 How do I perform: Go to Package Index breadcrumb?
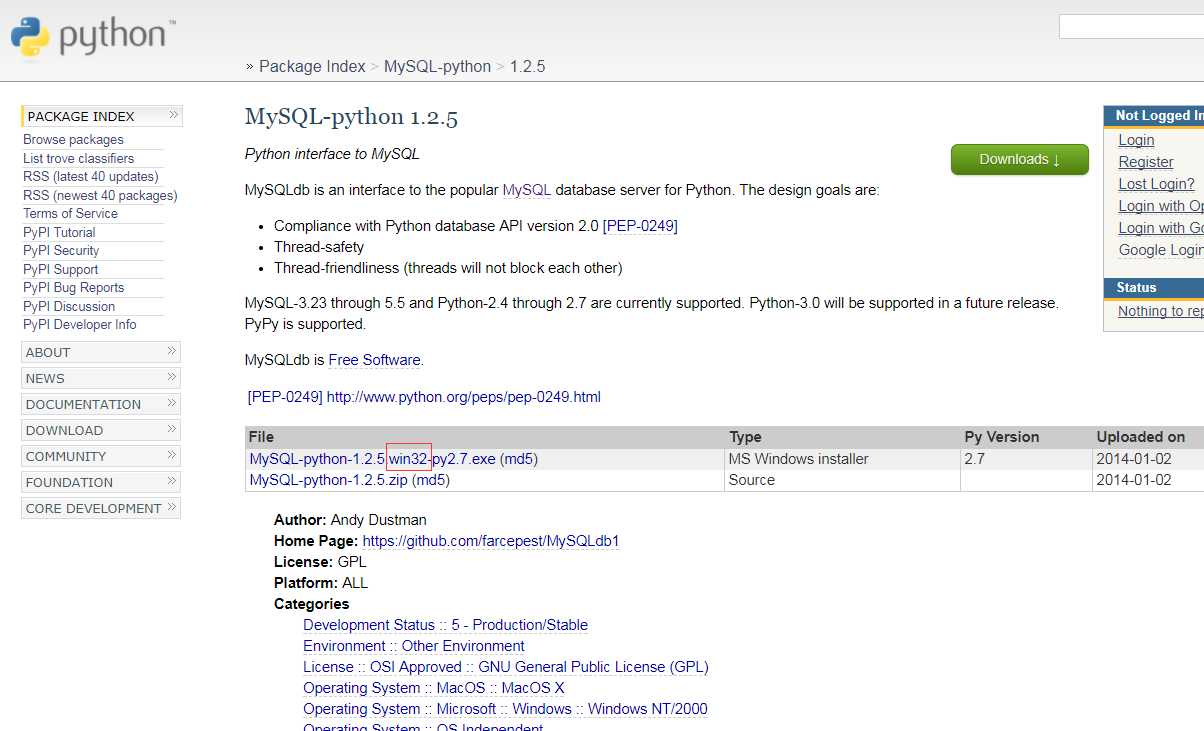click(x=312, y=67)
